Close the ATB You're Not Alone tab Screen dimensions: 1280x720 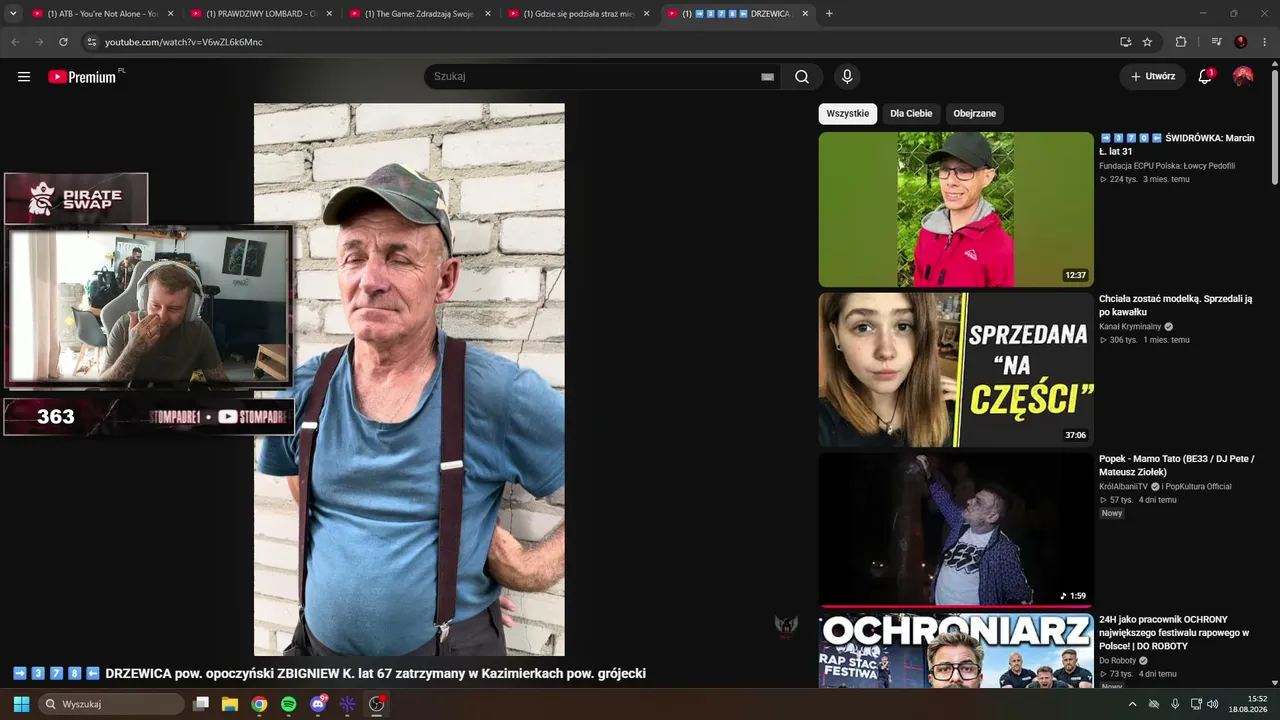170,14
